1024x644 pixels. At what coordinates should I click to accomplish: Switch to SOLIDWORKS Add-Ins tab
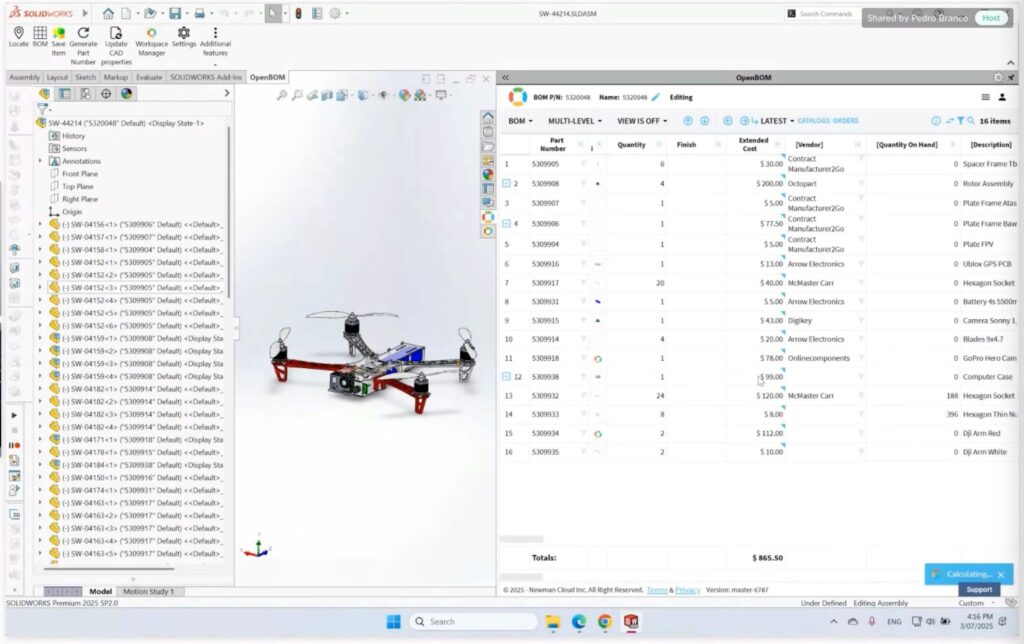[x=206, y=77]
